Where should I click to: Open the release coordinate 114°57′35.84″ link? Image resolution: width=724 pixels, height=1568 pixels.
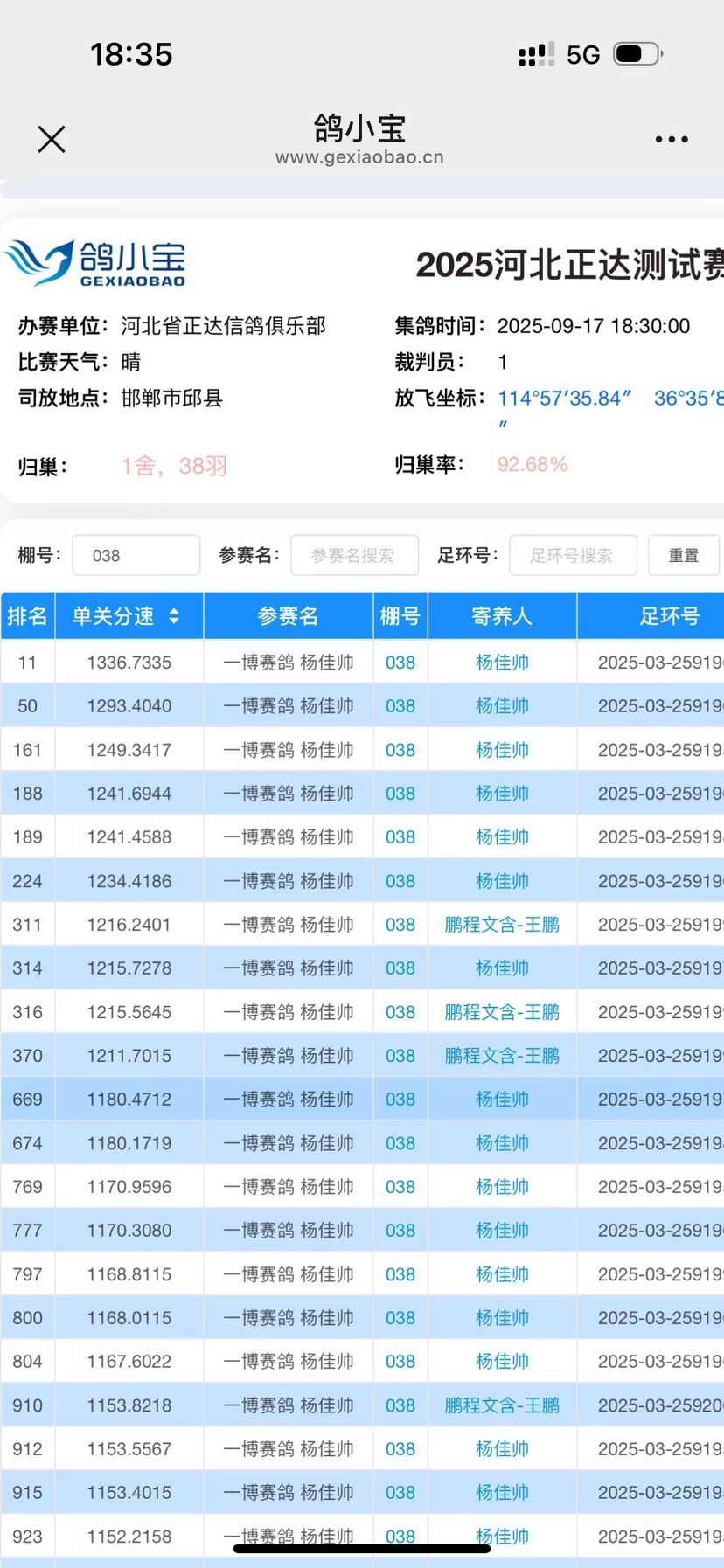coord(564,399)
